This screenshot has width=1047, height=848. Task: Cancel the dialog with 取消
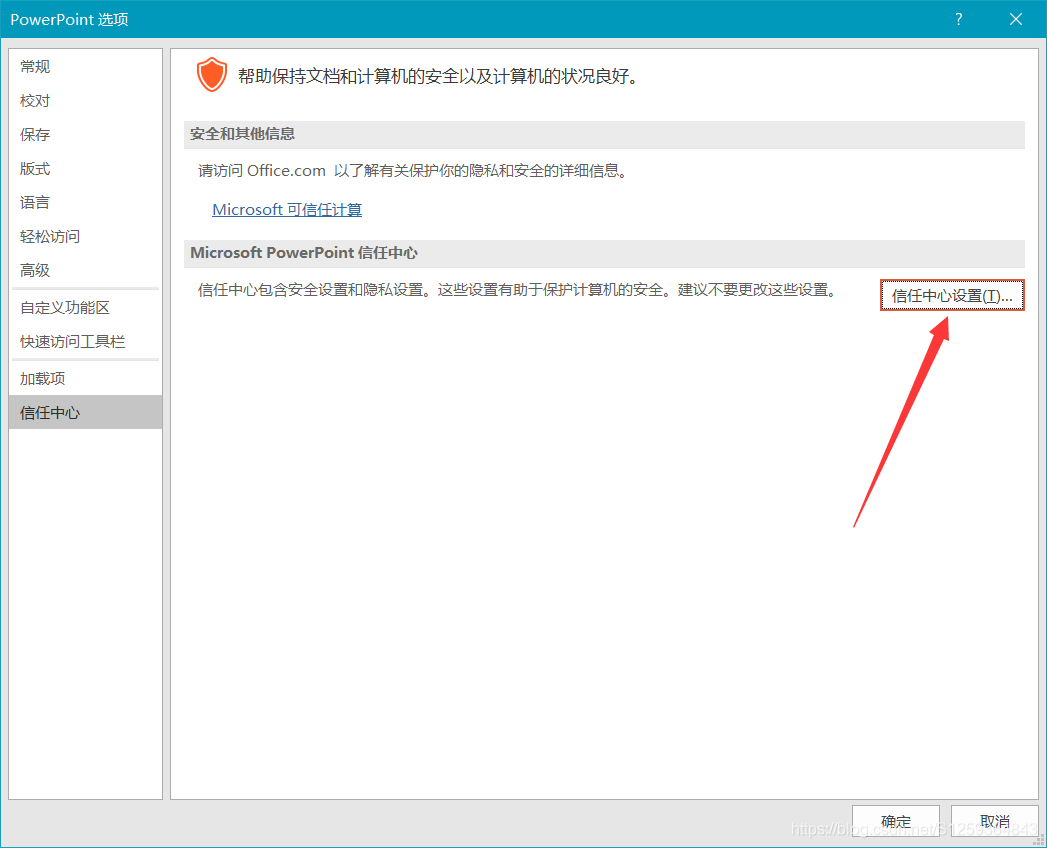coord(994,821)
